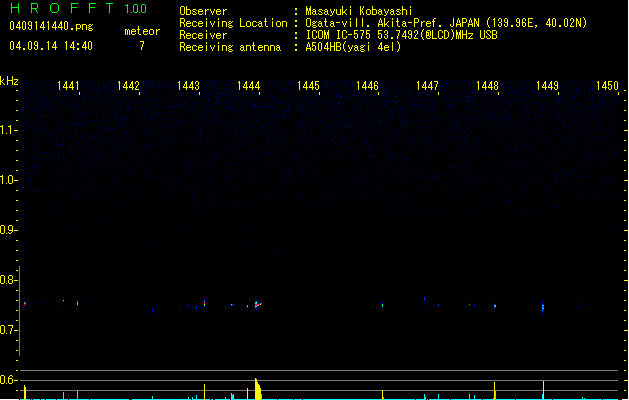Click the Receiving Location label

click(x=233, y=23)
